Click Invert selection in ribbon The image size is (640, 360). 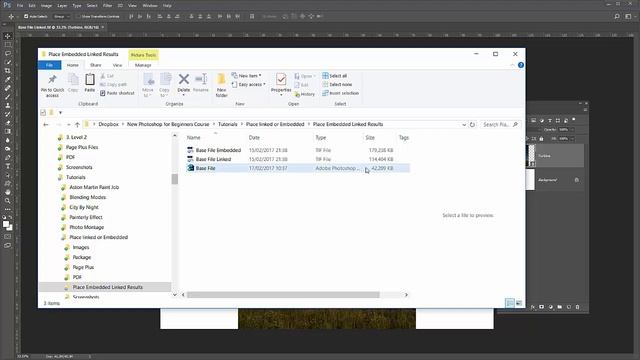(x=340, y=93)
